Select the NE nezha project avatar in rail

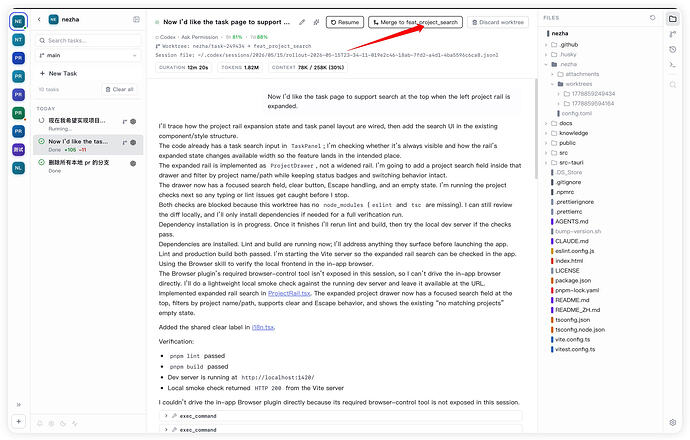[x=18, y=21]
